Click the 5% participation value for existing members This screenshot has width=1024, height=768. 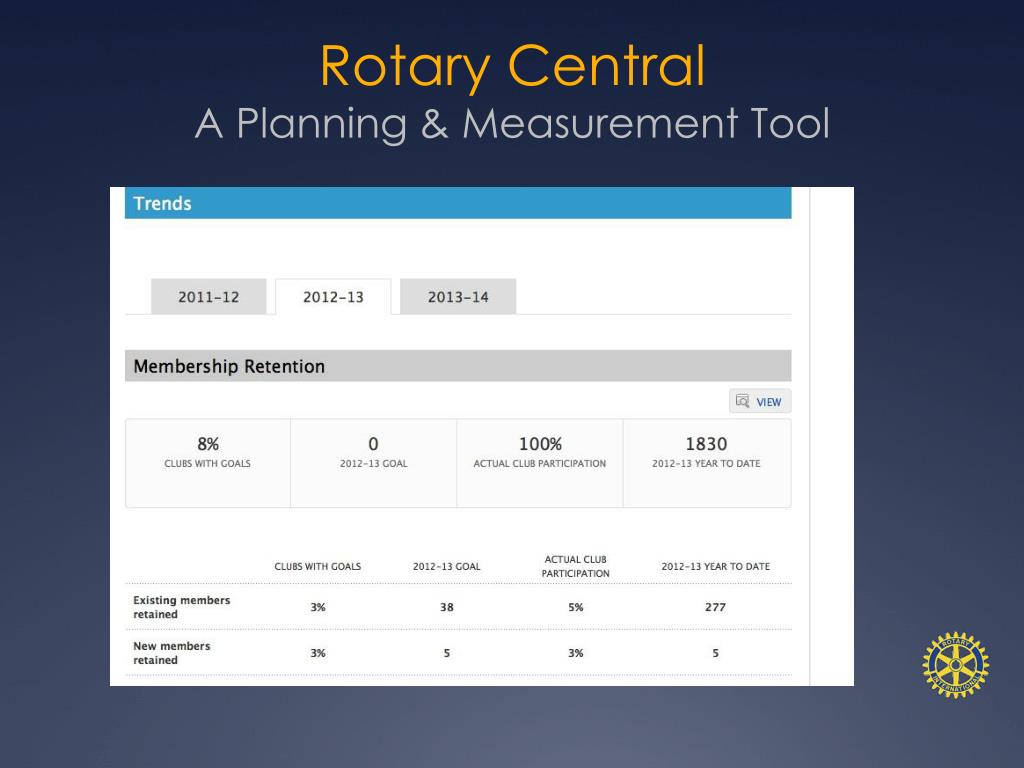click(575, 607)
